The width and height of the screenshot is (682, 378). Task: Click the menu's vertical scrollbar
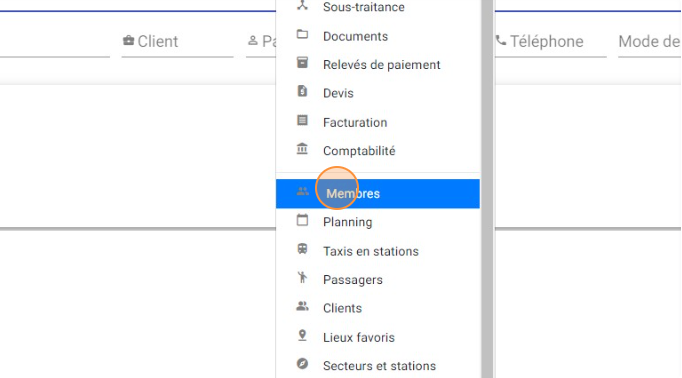[487, 189]
